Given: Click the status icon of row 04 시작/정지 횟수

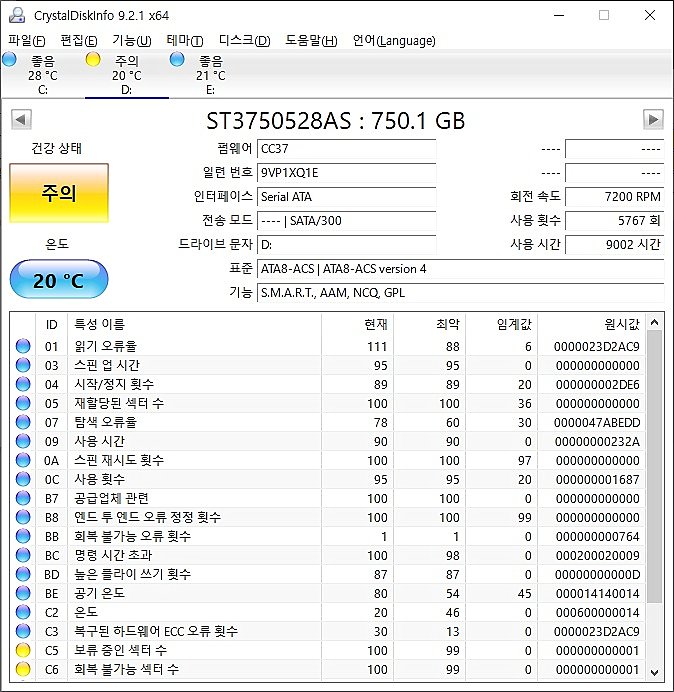Looking at the screenshot, I should pyautogui.click(x=23, y=384).
